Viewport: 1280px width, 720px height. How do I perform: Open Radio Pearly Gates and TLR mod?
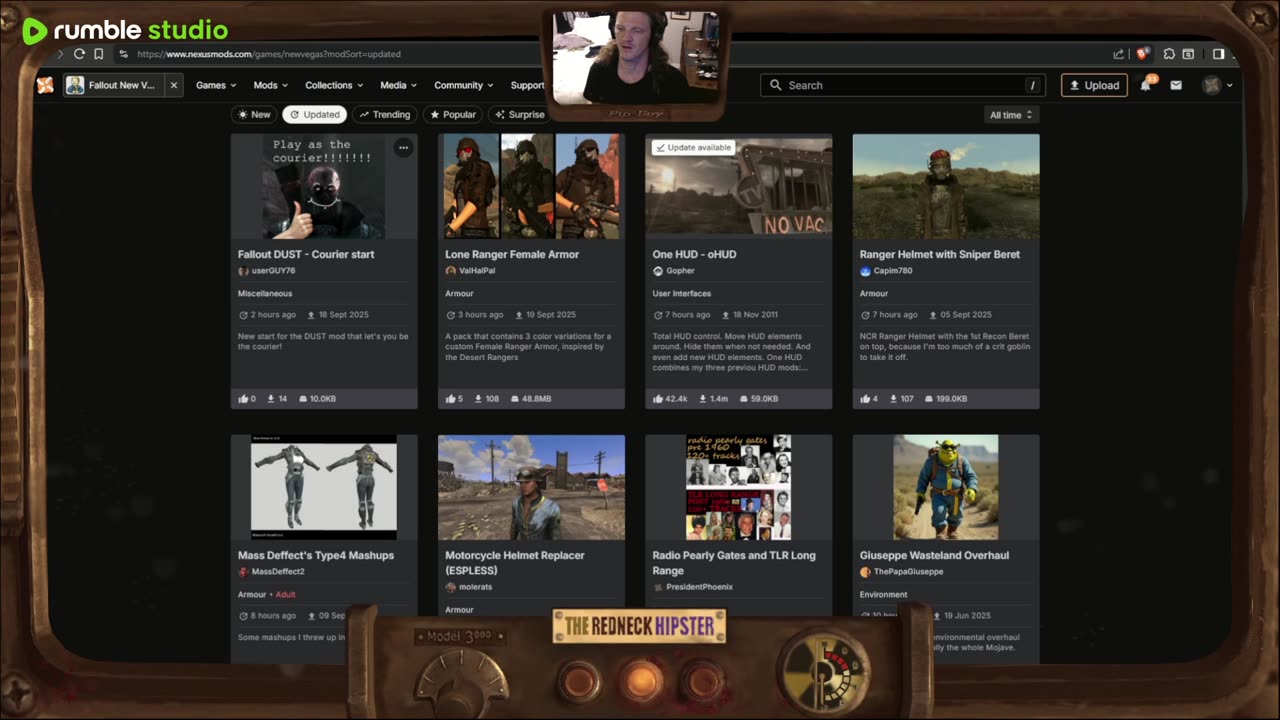click(x=734, y=563)
